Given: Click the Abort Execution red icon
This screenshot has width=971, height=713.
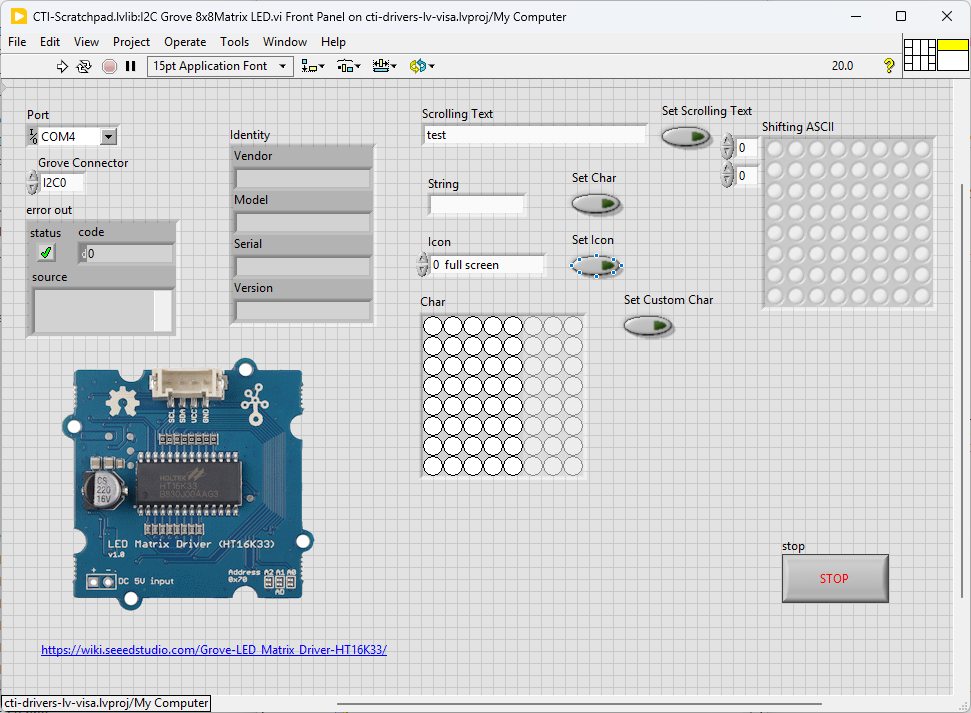Looking at the screenshot, I should pos(109,66).
